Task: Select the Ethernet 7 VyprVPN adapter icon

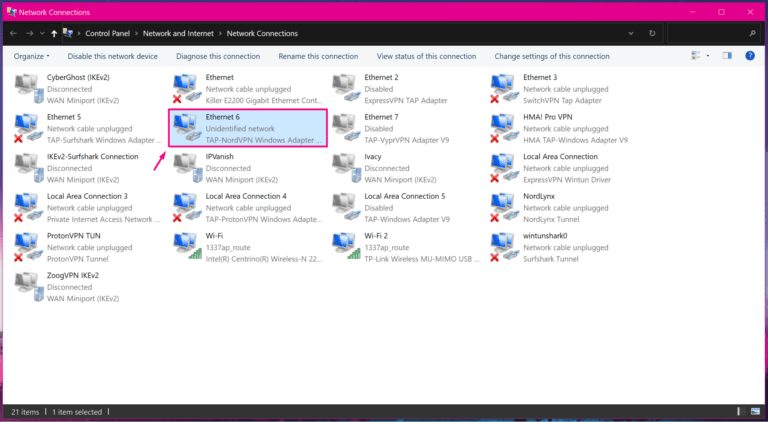Action: 346,128
